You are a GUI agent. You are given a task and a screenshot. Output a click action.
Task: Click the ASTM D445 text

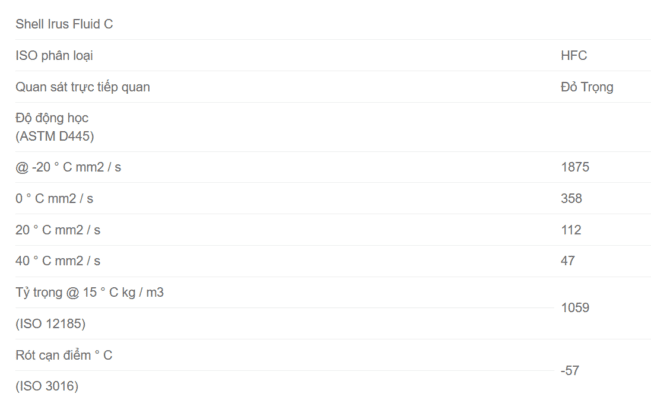click(54, 135)
